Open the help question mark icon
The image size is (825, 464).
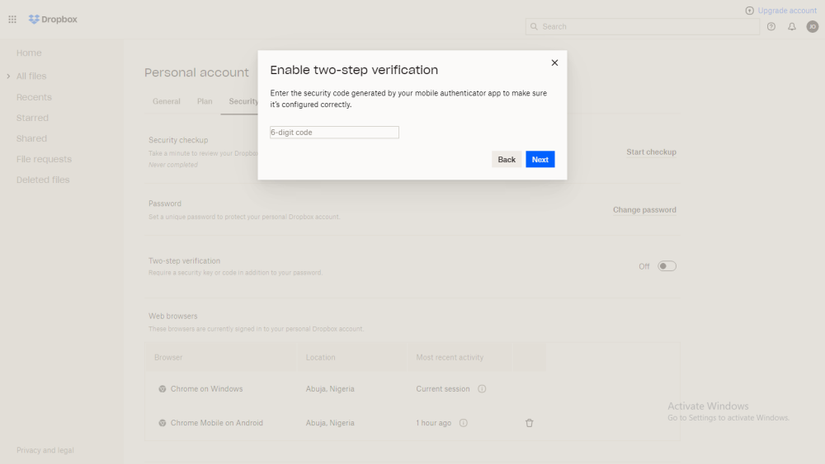(771, 27)
